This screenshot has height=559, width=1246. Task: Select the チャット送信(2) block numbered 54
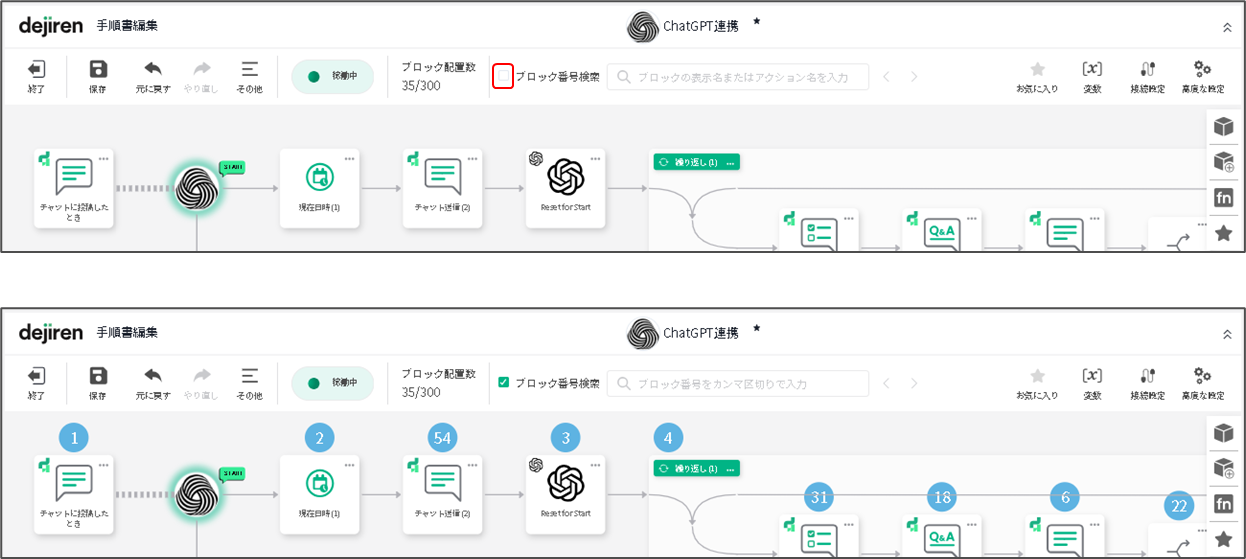click(442, 494)
